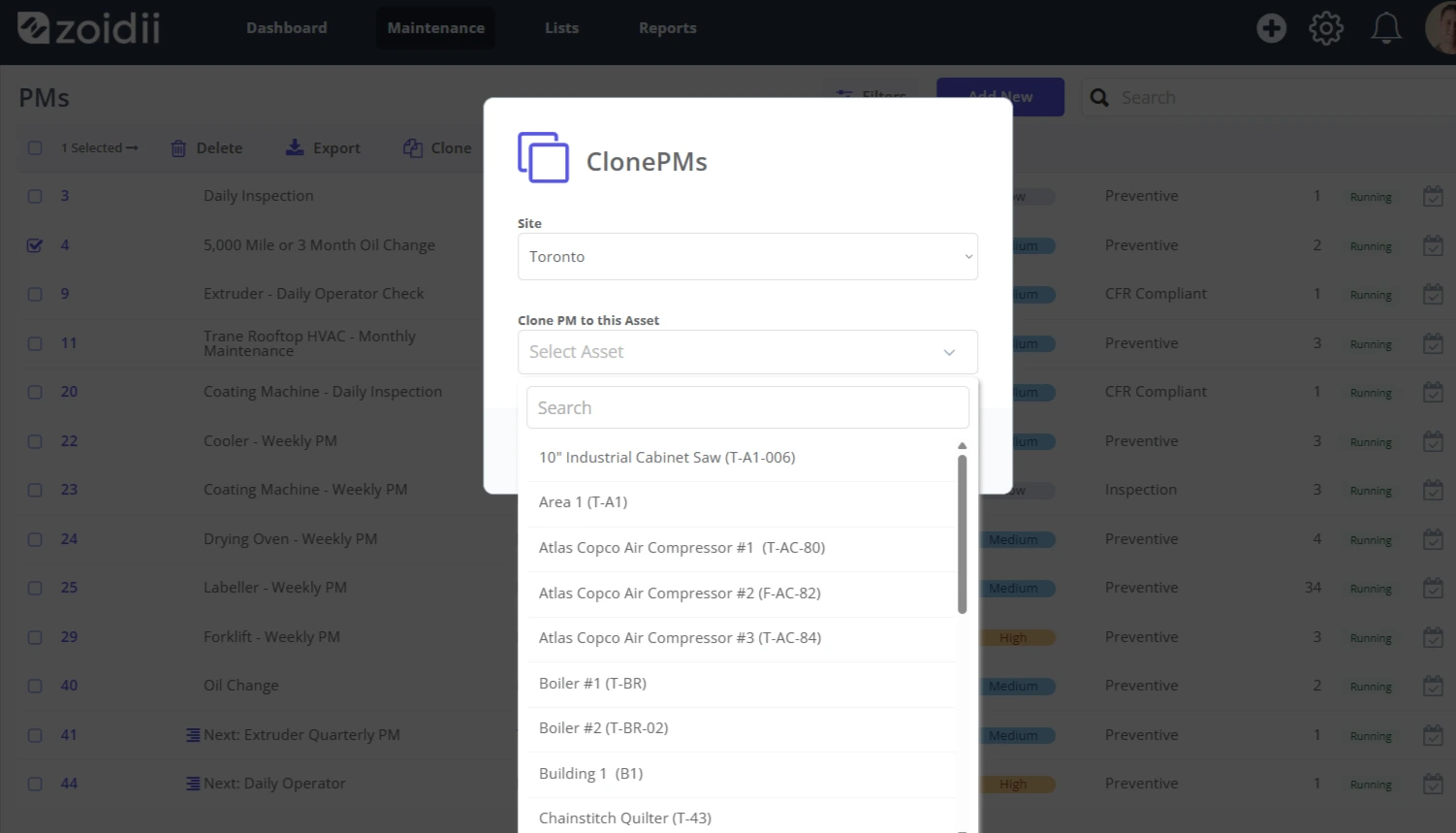
Task: Check the checkbox for PM 9
Action: tap(35, 294)
